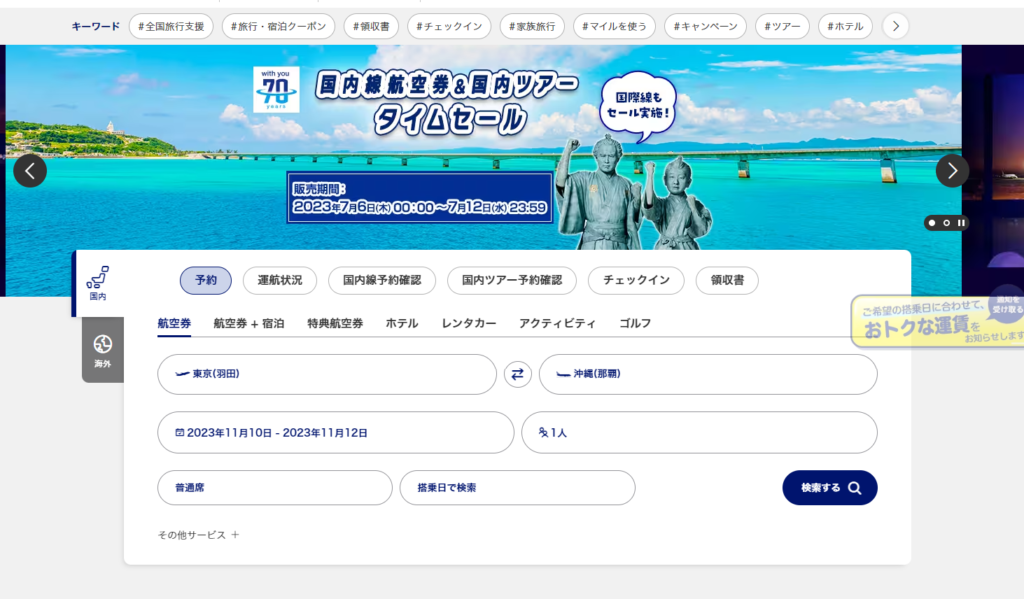The image size is (1024, 599).
Task: Expand その他サービス with plus icon
Action: tap(199, 535)
